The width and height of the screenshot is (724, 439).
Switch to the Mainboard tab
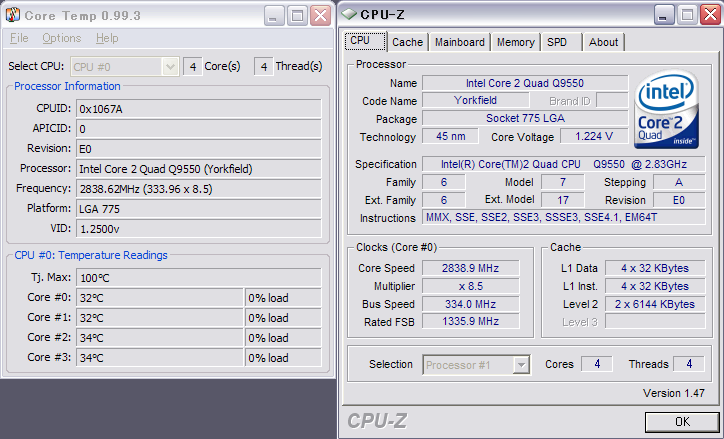coord(459,42)
